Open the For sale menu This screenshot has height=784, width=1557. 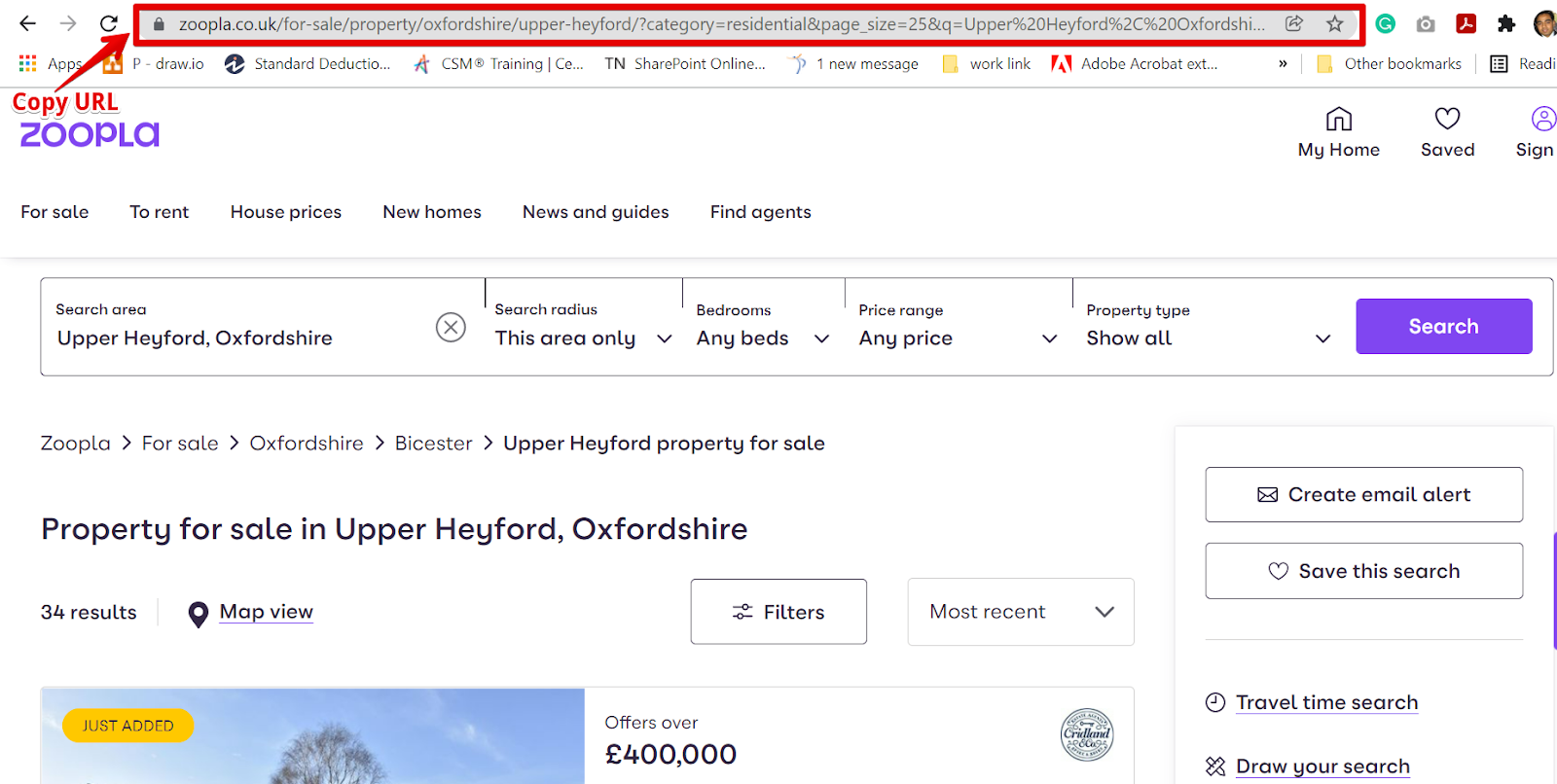(x=54, y=212)
